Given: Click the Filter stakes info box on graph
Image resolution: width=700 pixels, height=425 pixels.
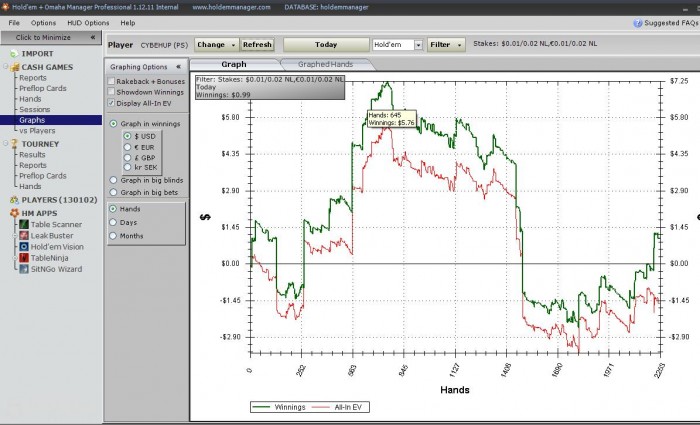Looking at the screenshot, I should pyautogui.click(x=270, y=87).
